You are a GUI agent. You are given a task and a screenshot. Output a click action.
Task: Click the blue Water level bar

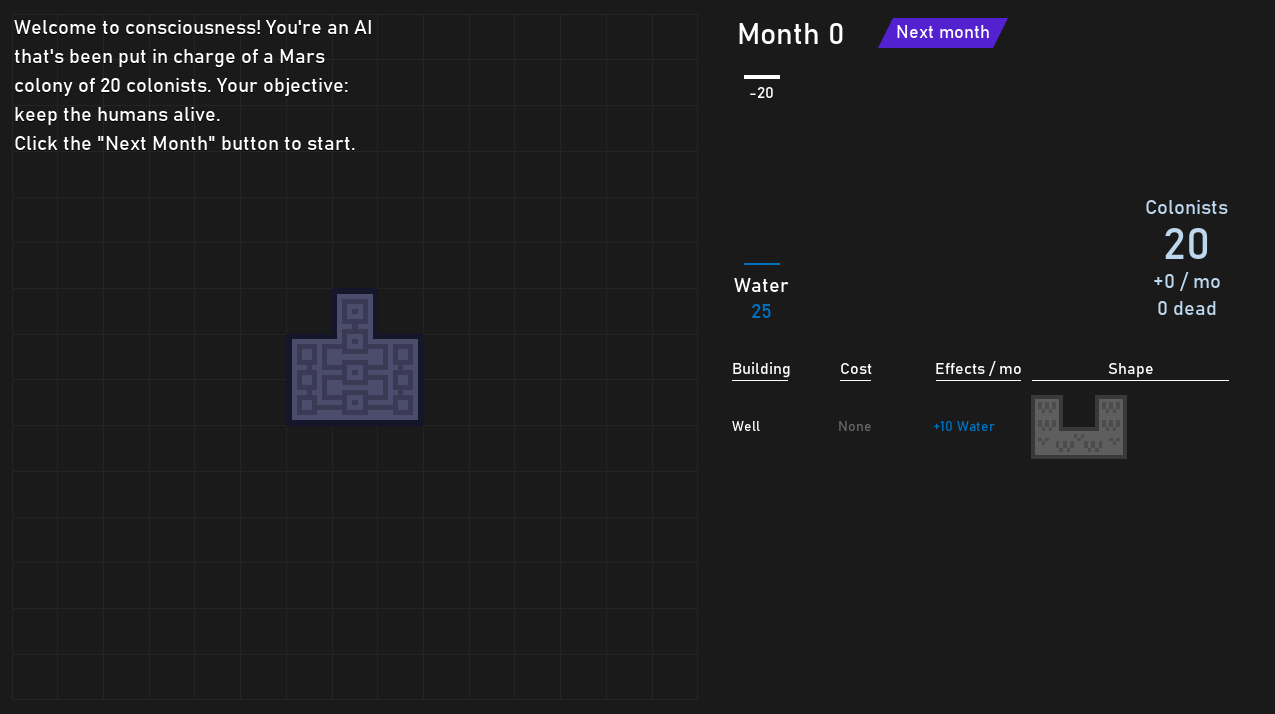click(762, 264)
